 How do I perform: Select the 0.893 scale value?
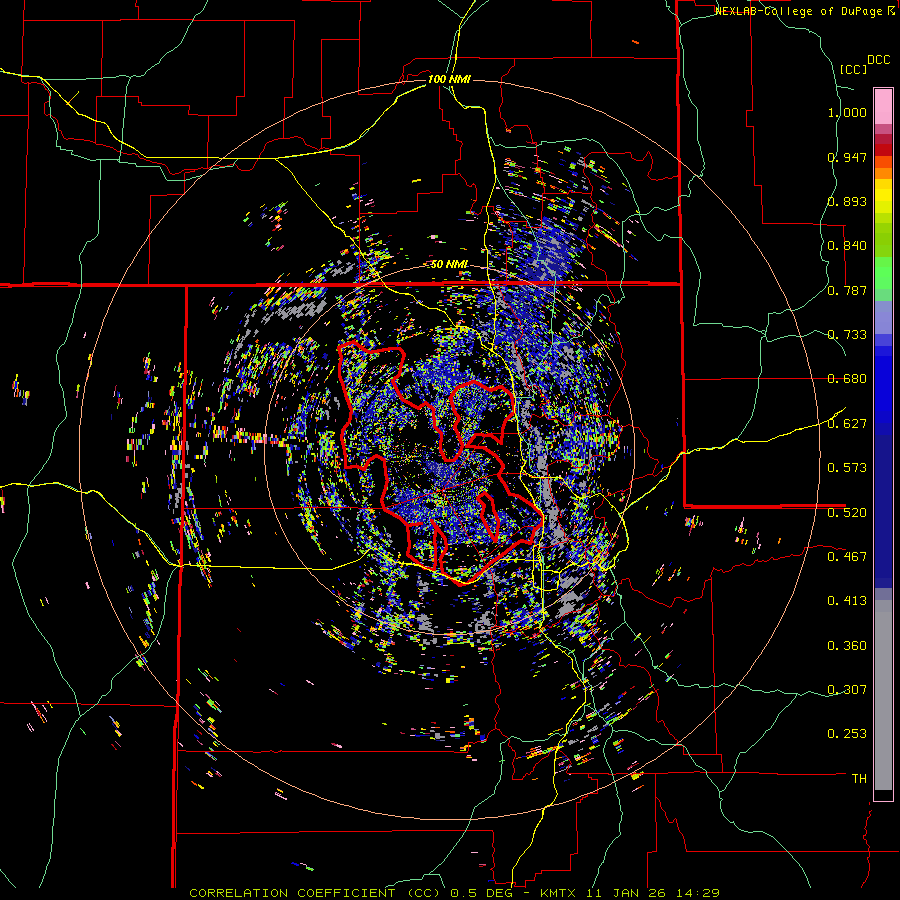tap(847, 201)
